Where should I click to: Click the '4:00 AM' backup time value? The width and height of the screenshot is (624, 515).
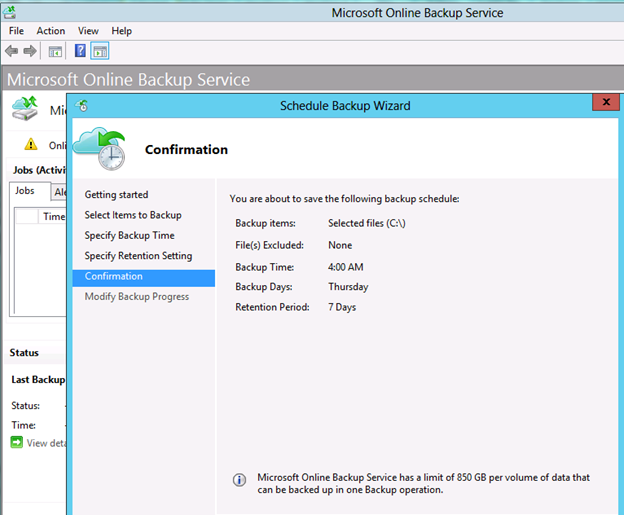pyautogui.click(x=345, y=267)
